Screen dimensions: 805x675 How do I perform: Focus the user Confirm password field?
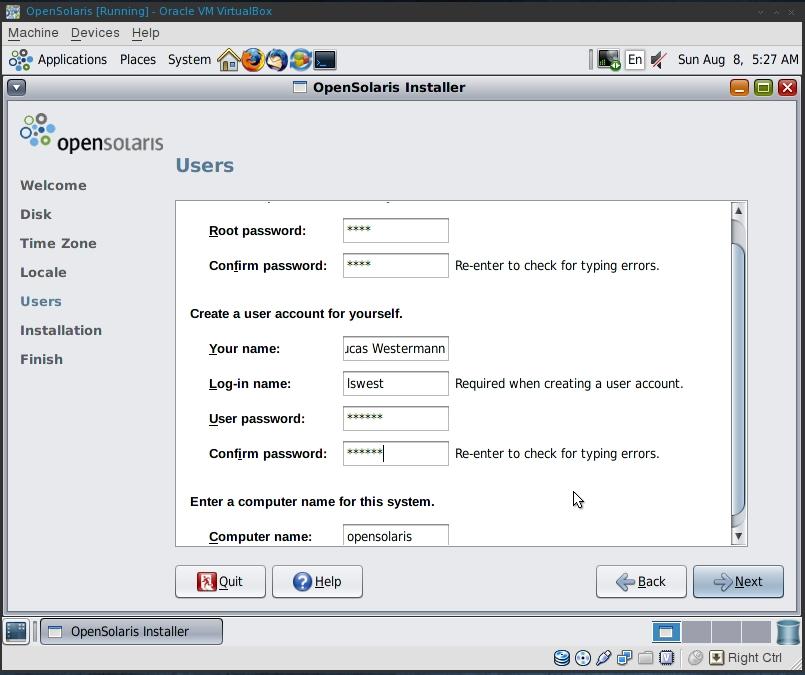[396, 453]
